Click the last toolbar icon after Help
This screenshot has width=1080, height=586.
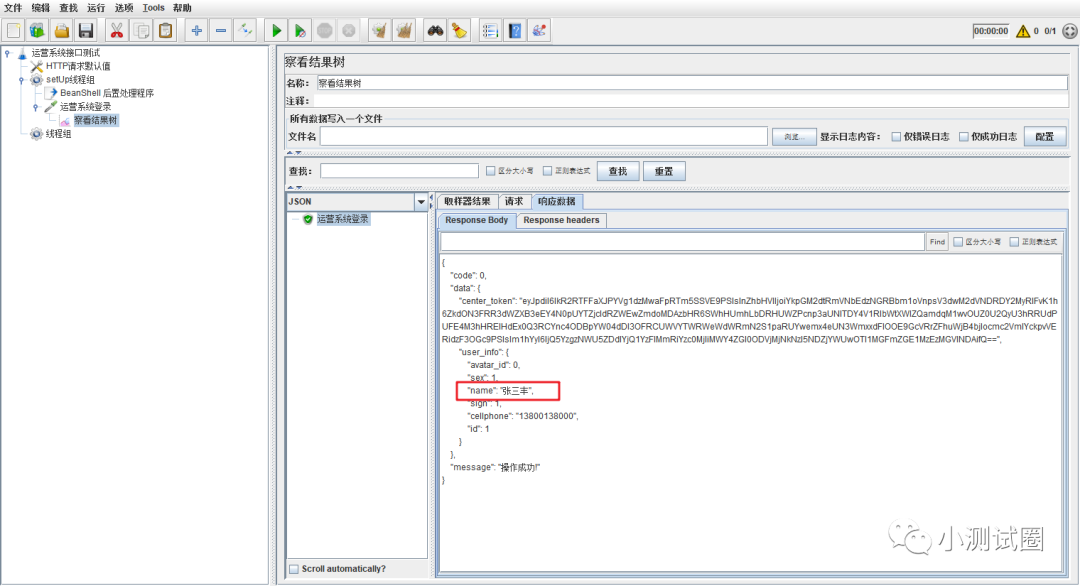point(539,30)
